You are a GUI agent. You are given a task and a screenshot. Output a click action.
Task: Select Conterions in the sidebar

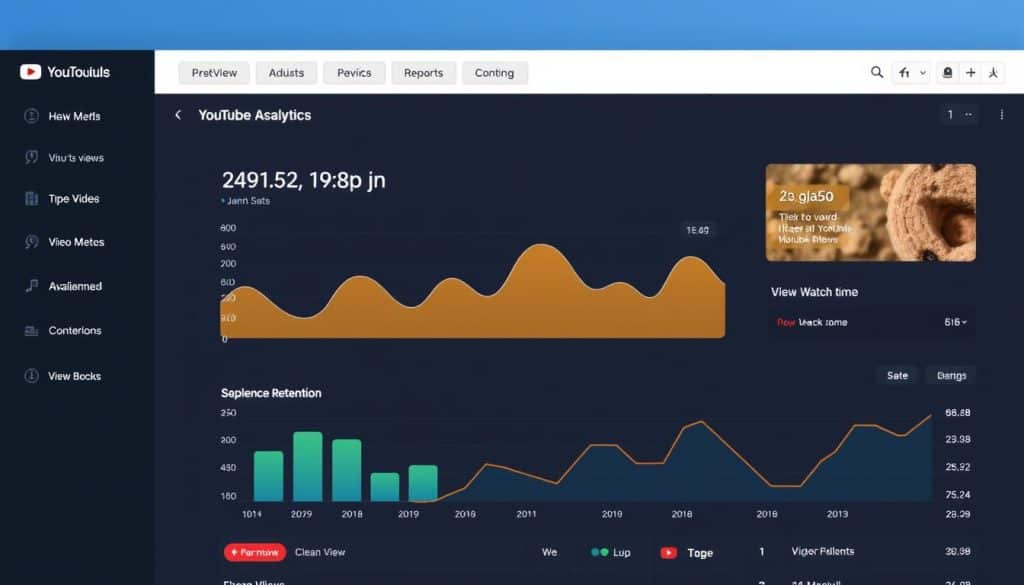[x=75, y=330]
